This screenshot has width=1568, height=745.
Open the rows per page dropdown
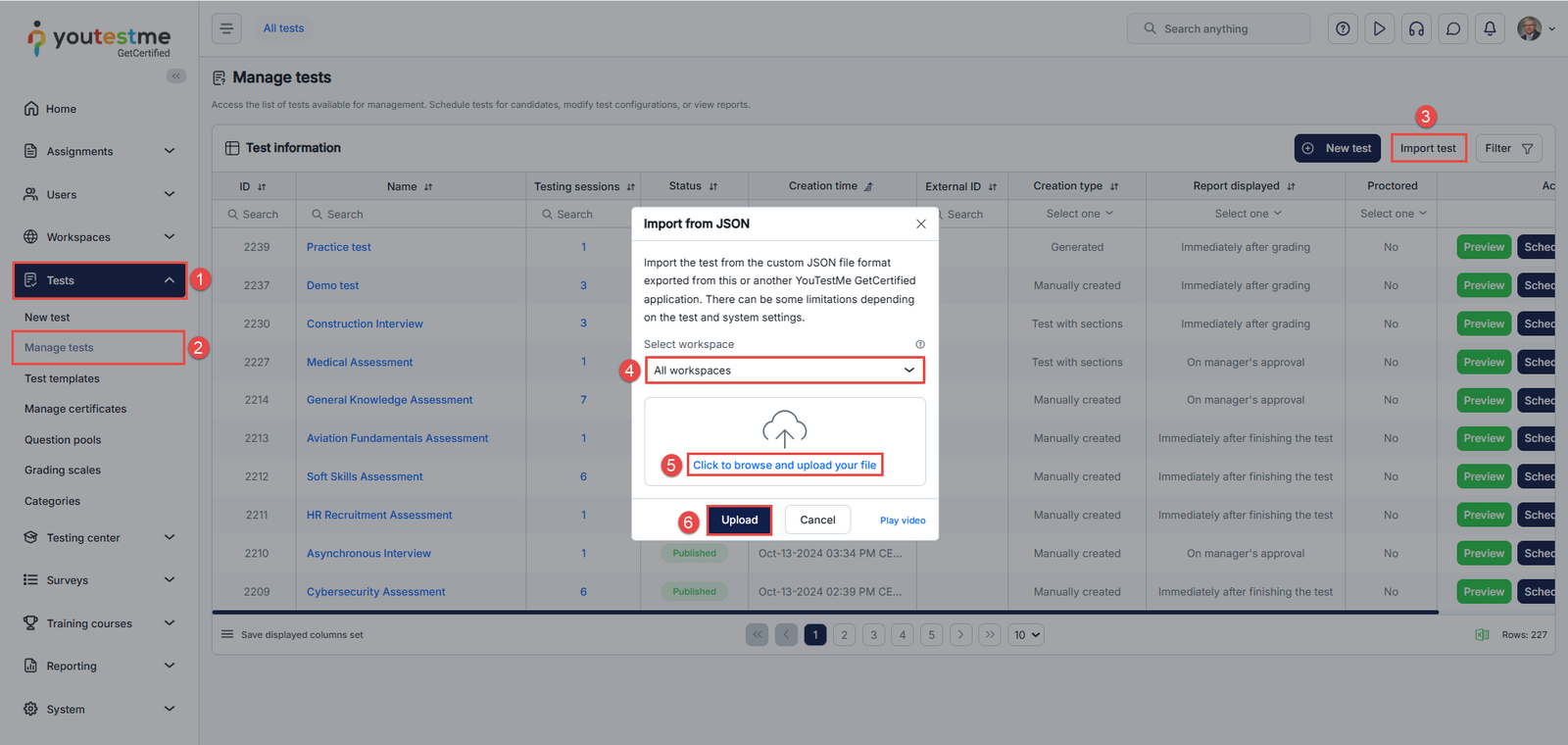pos(1027,635)
